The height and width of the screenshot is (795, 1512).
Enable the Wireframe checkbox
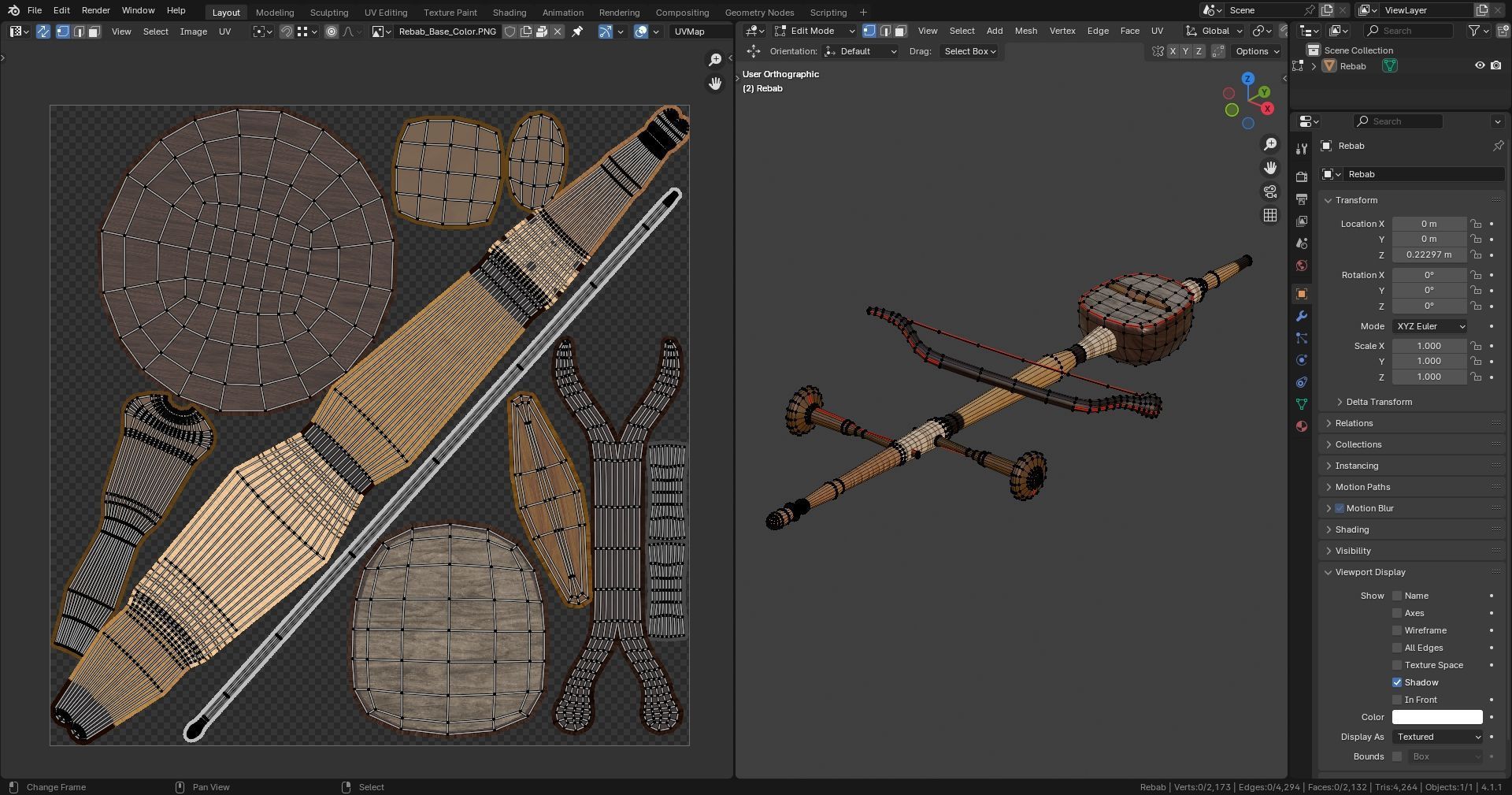click(1397, 630)
